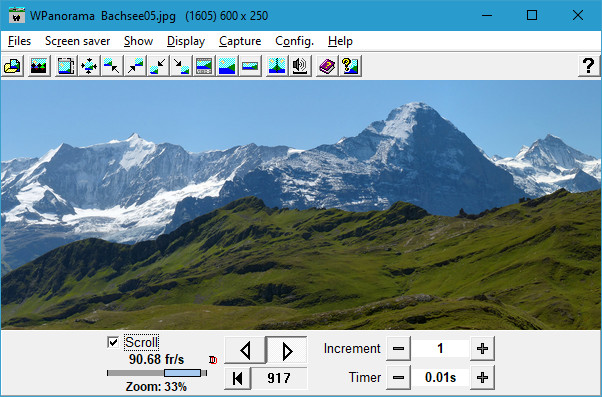Click the small red marker beside the speed bar

coord(213,360)
